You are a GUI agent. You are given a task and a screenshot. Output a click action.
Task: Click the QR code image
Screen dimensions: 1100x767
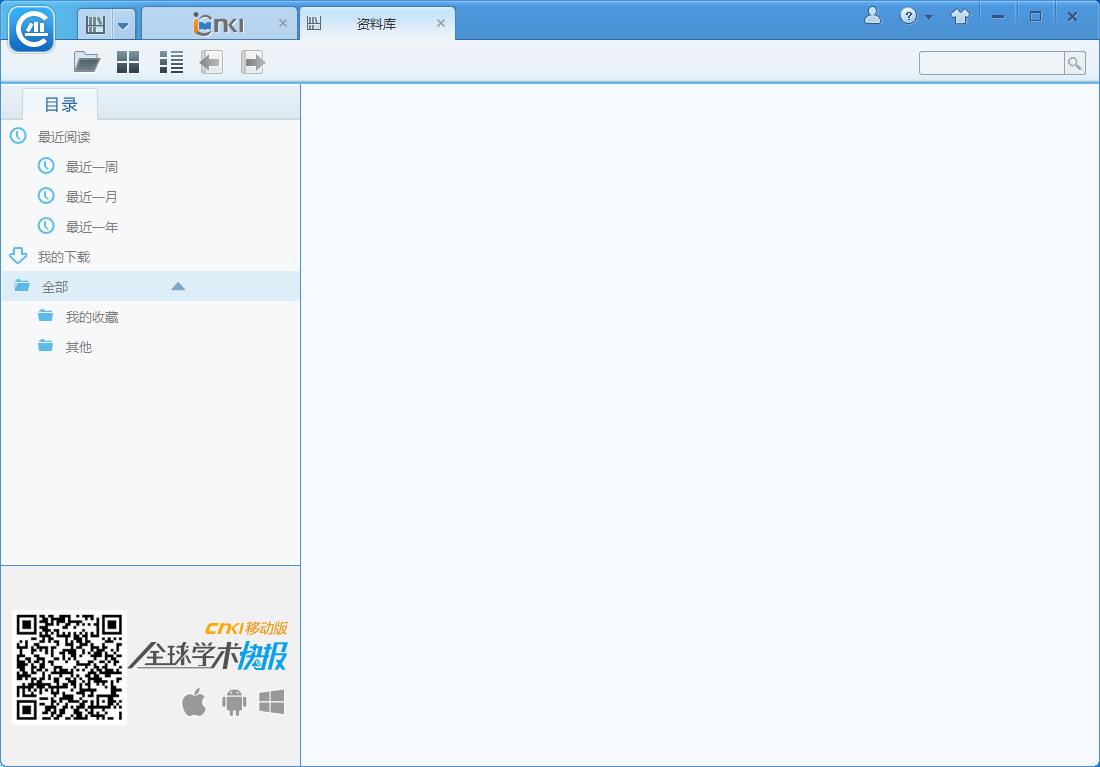tap(69, 667)
